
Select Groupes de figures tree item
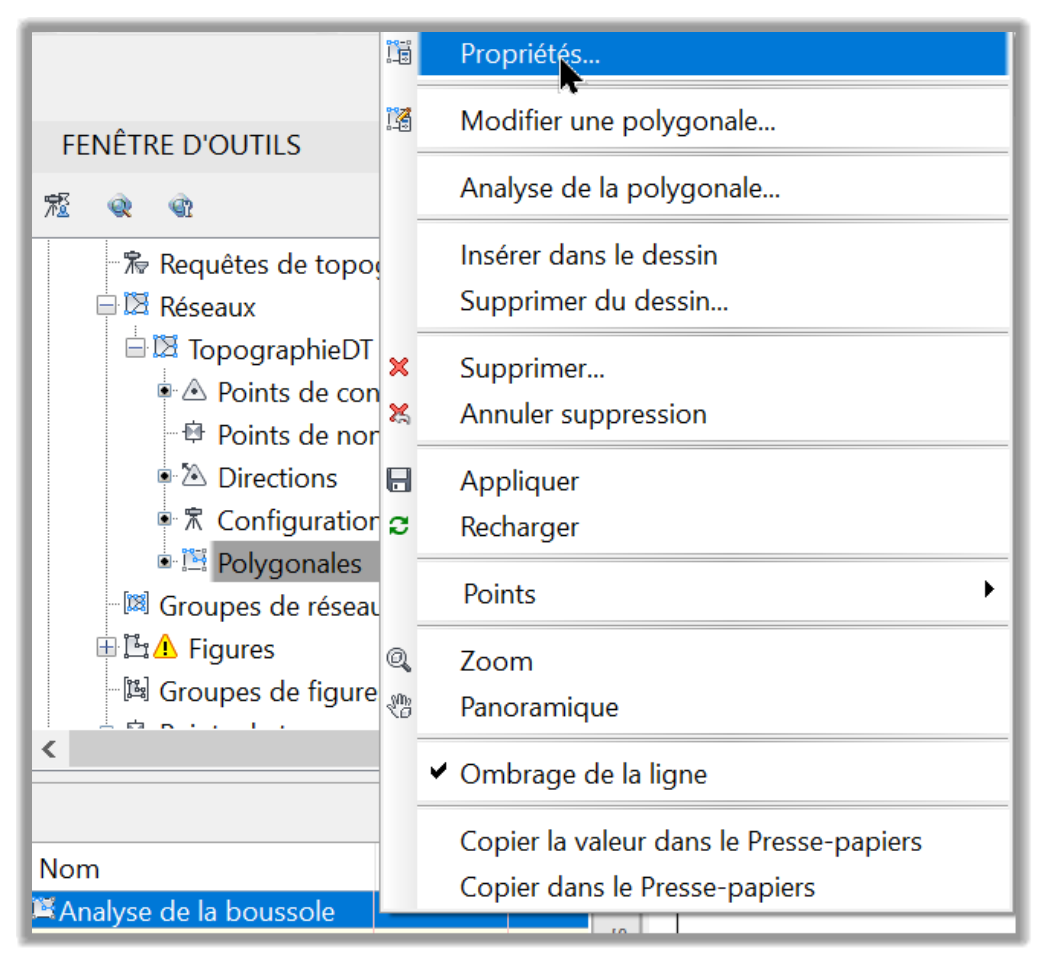coord(268,692)
